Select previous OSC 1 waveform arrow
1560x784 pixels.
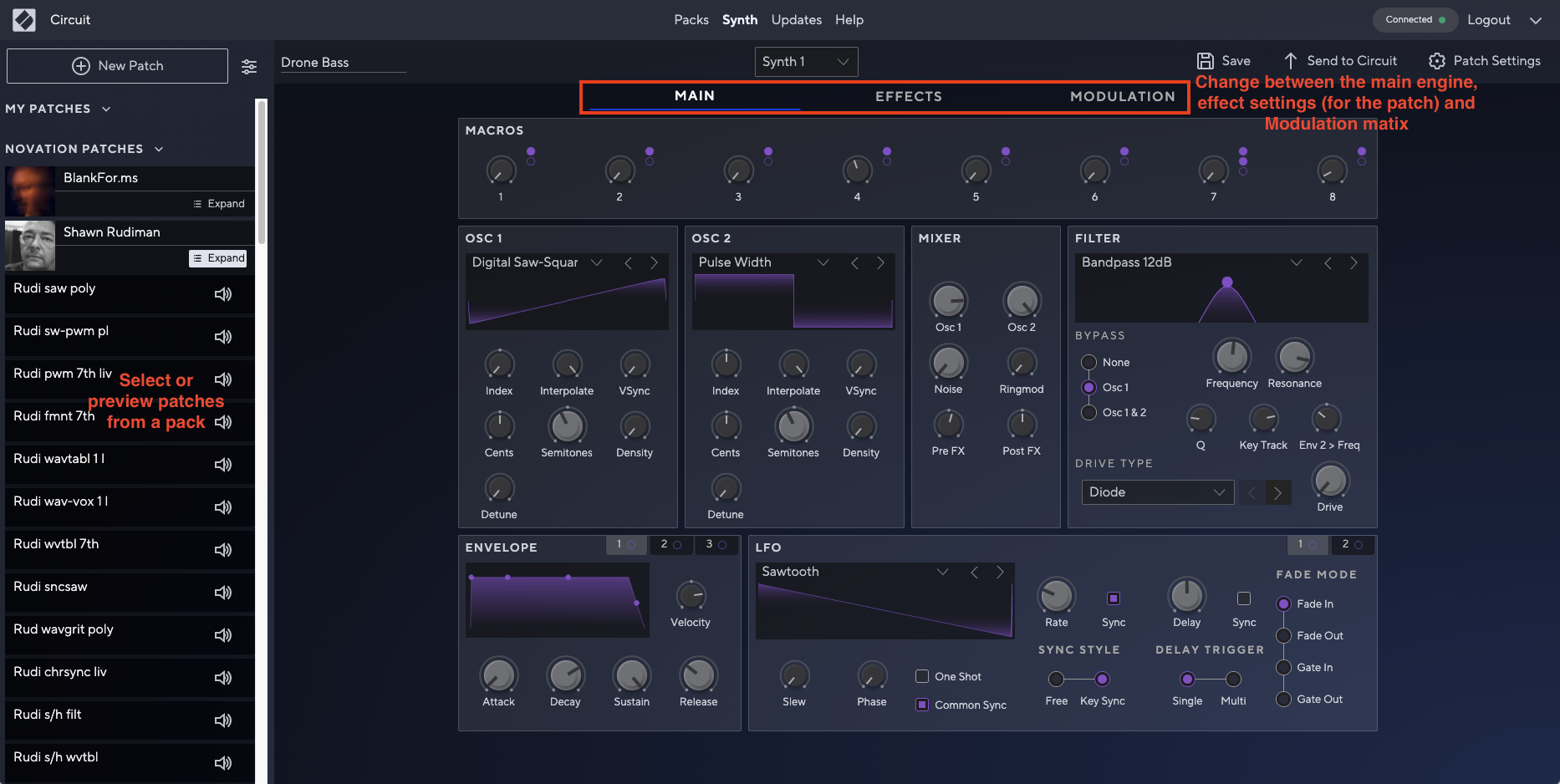tap(629, 262)
